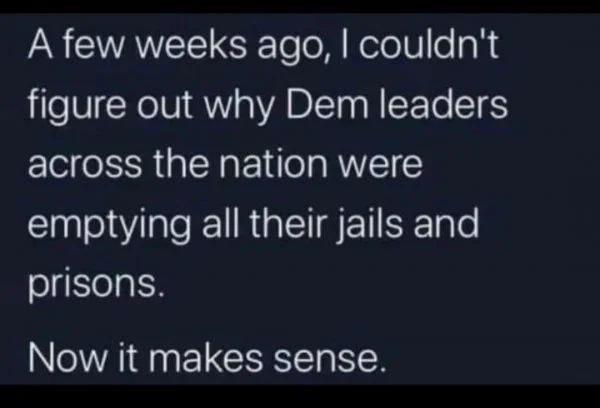Select the word "Dem"
Screen dimensions: 600x408
pos(326,104)
